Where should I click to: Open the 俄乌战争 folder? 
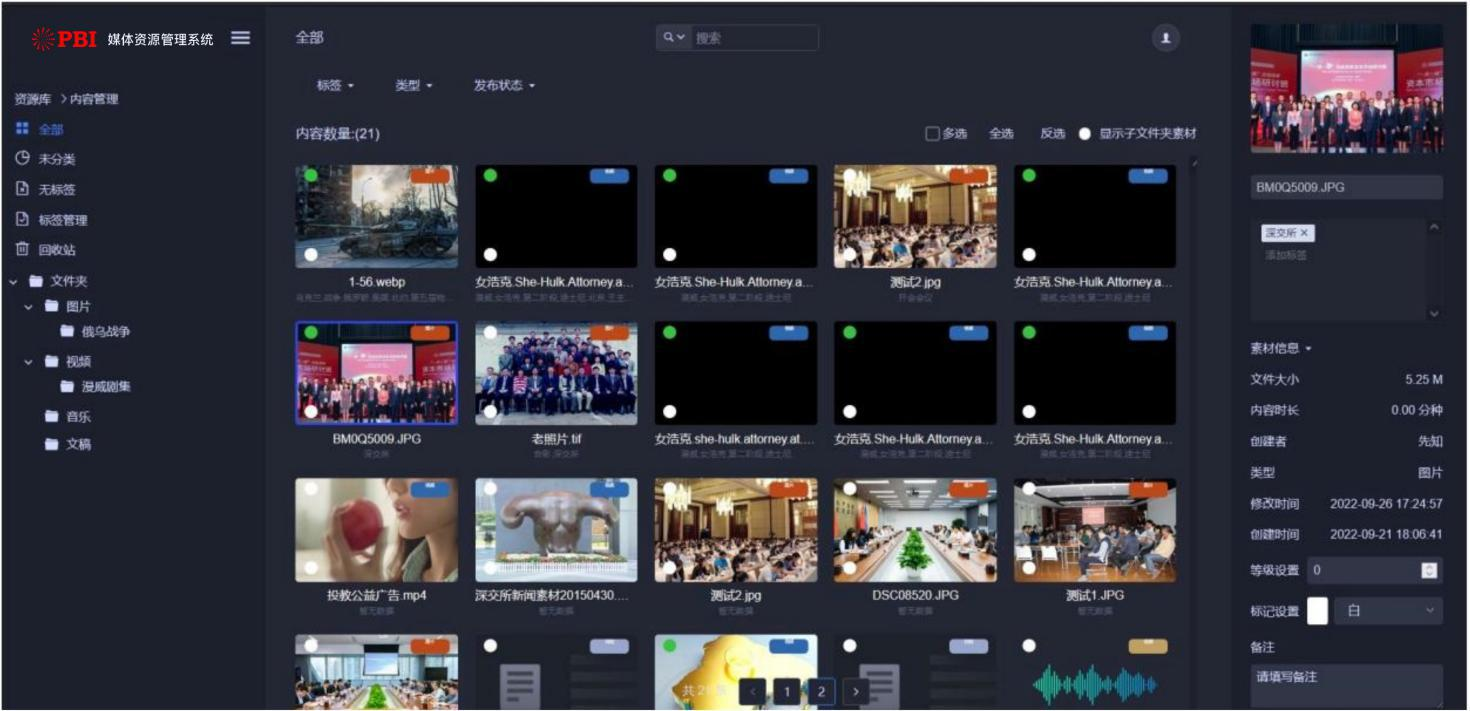point(105,332)
